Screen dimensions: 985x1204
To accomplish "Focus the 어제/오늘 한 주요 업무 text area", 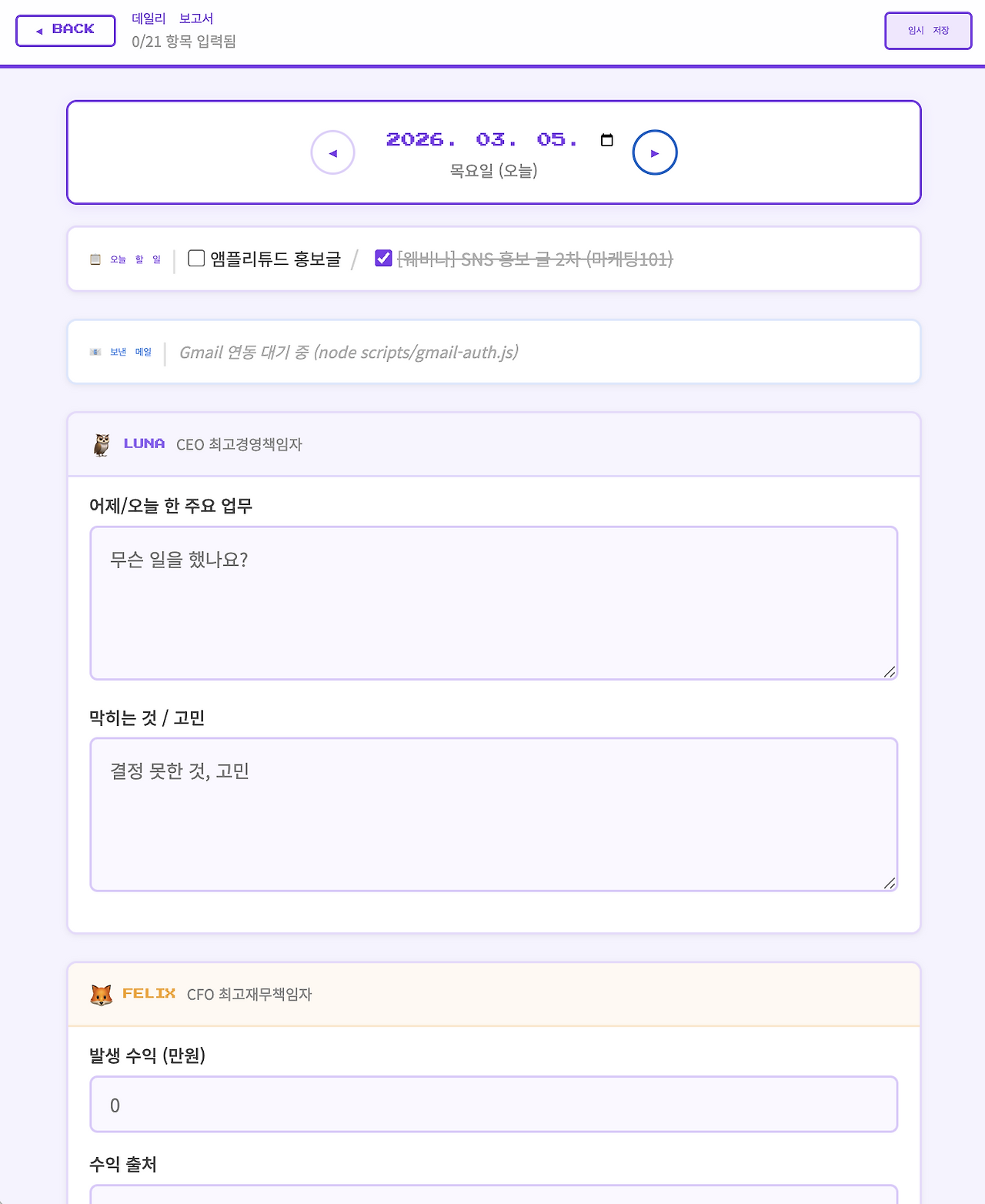I will (494, 603).
